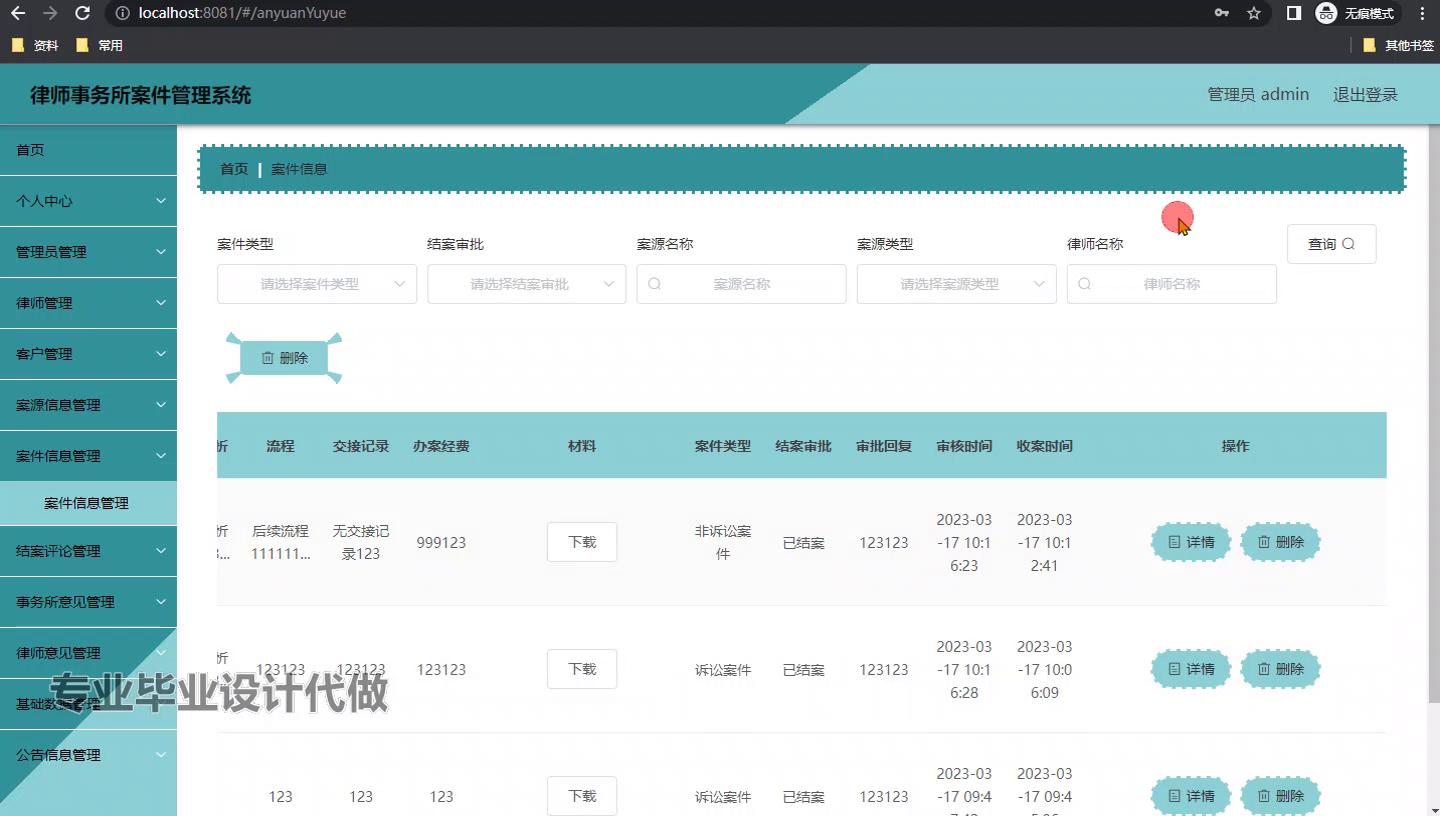Viewport: 1440px width, 816px height.
Task: Collapse the 案件信息管理 parent menu
Action: point(88,456)
